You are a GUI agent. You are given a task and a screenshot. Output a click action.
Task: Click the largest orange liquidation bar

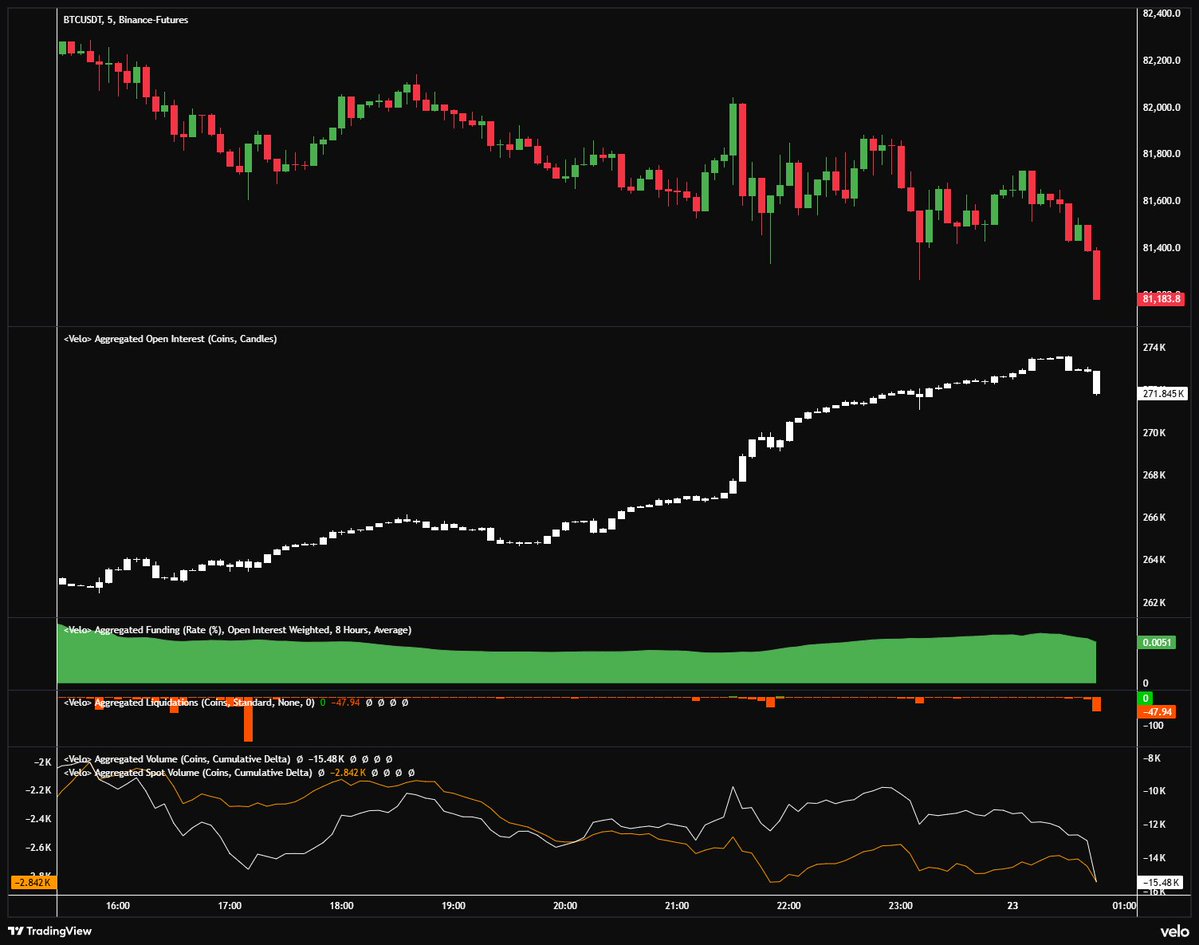point(248,719)
